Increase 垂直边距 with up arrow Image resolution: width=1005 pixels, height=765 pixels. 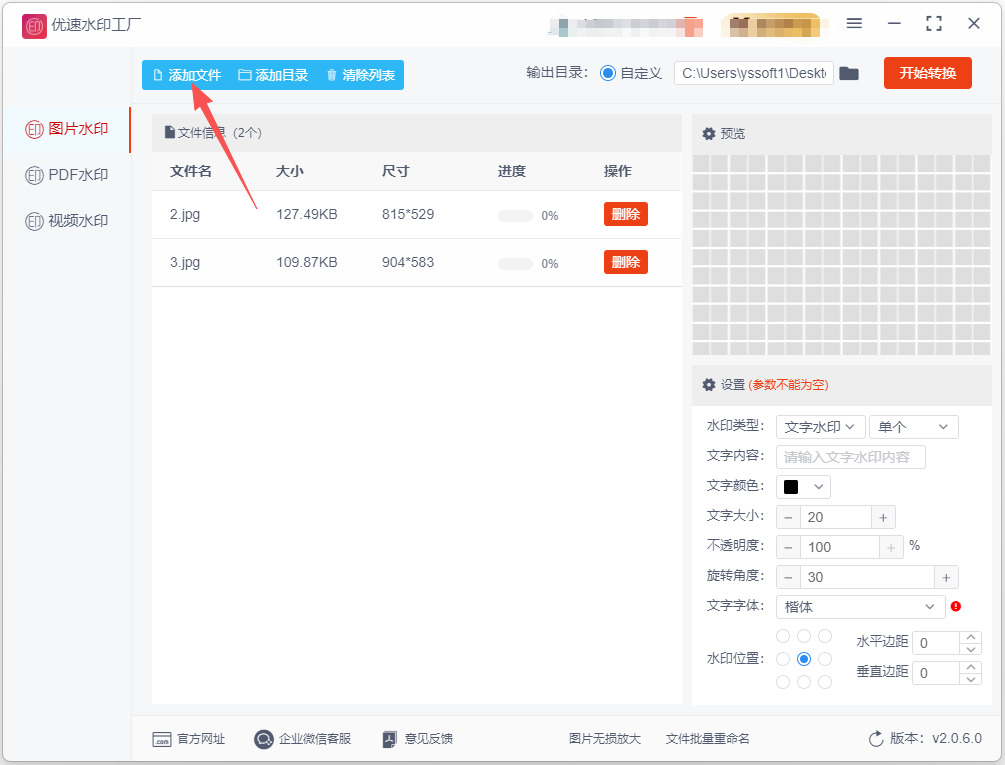970,667
